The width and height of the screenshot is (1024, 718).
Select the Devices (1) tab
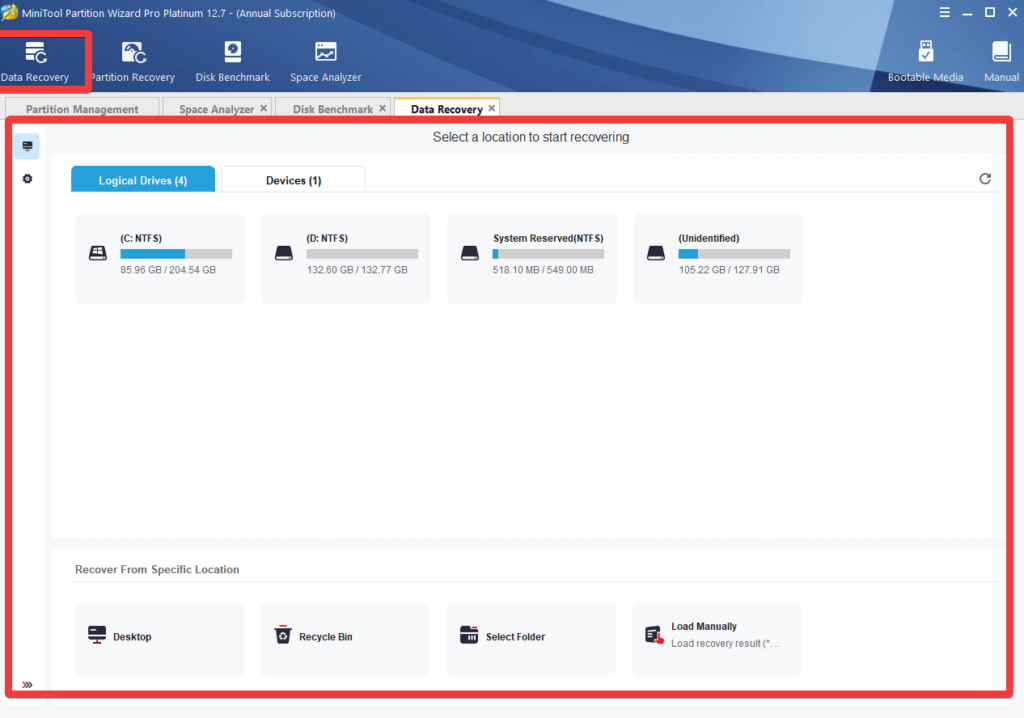[x=293, y=180]
